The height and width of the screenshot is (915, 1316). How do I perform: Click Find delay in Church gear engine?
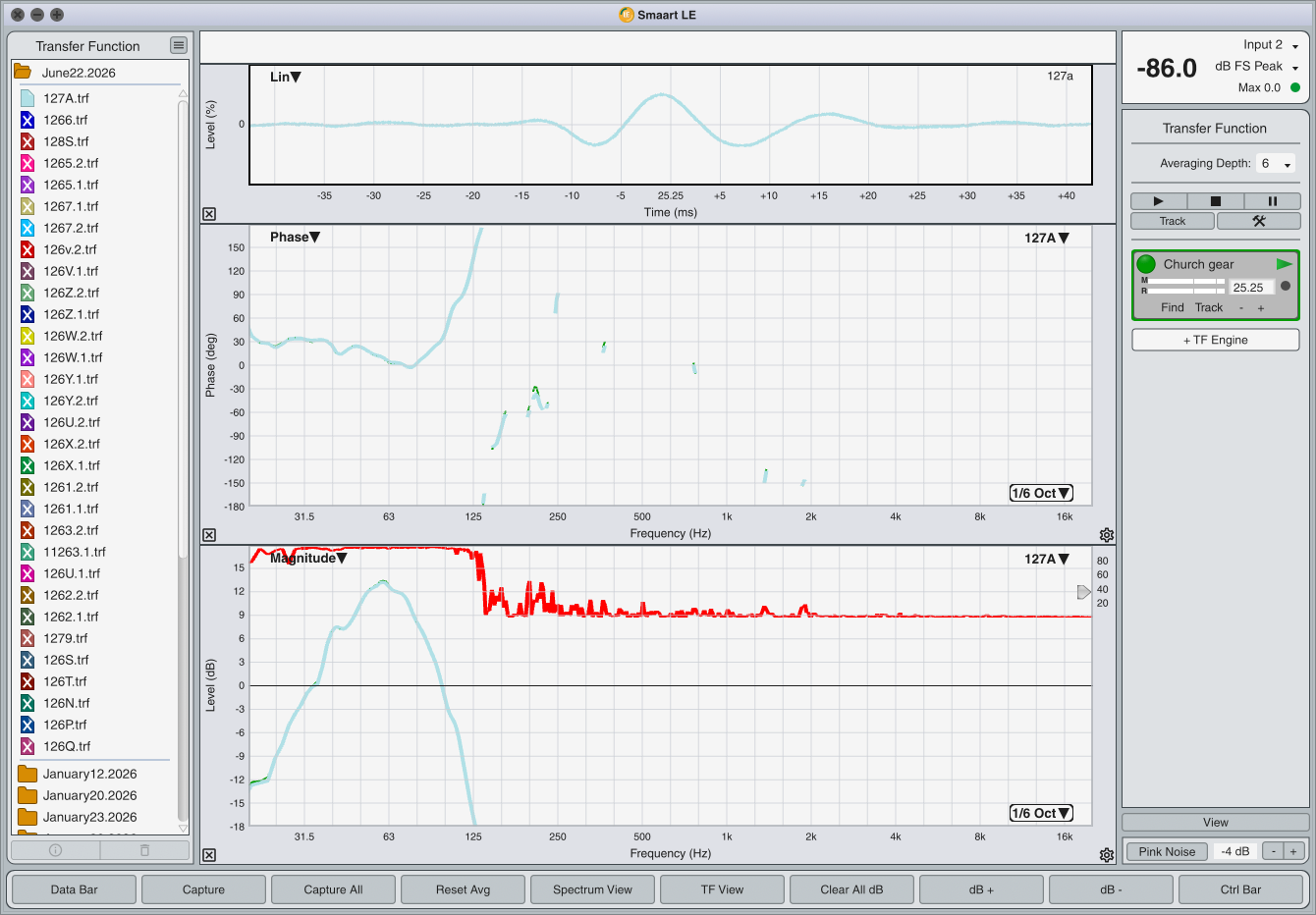click(1173, 307)
